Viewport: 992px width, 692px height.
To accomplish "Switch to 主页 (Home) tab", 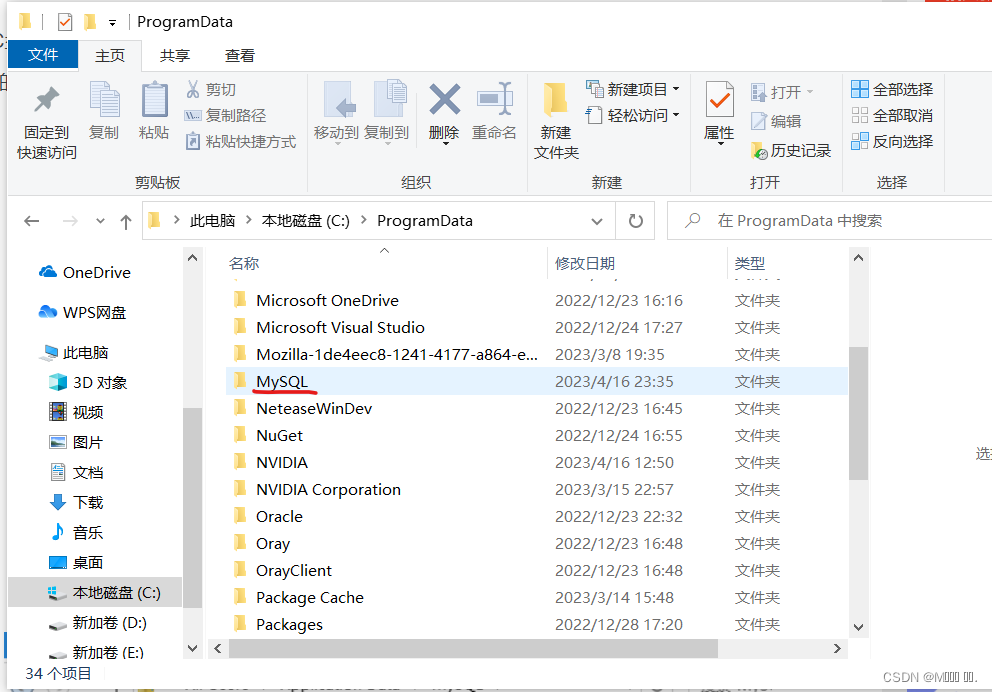I will click(x=110, y=56).
